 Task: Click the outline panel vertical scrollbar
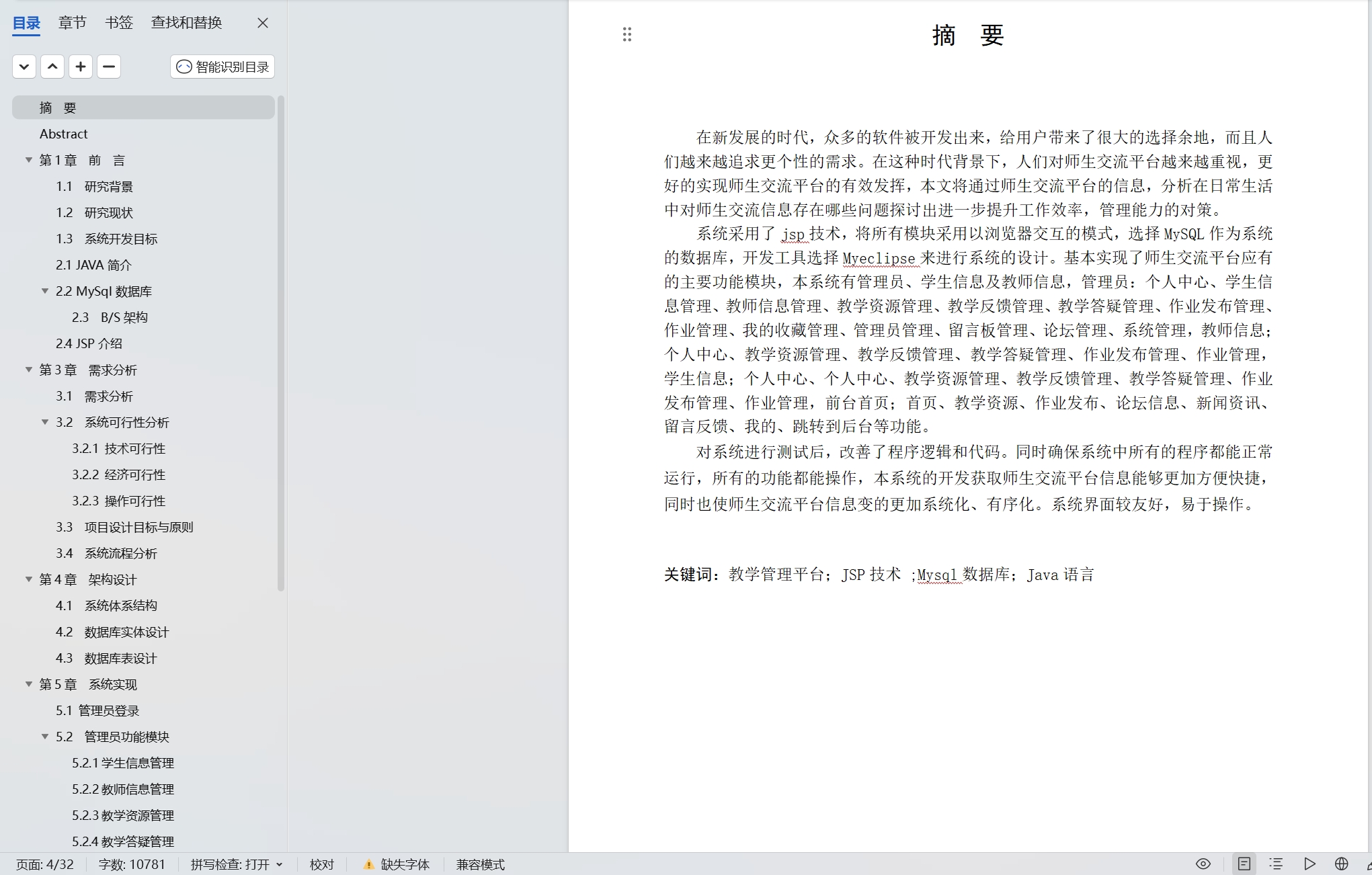point(281,343)
